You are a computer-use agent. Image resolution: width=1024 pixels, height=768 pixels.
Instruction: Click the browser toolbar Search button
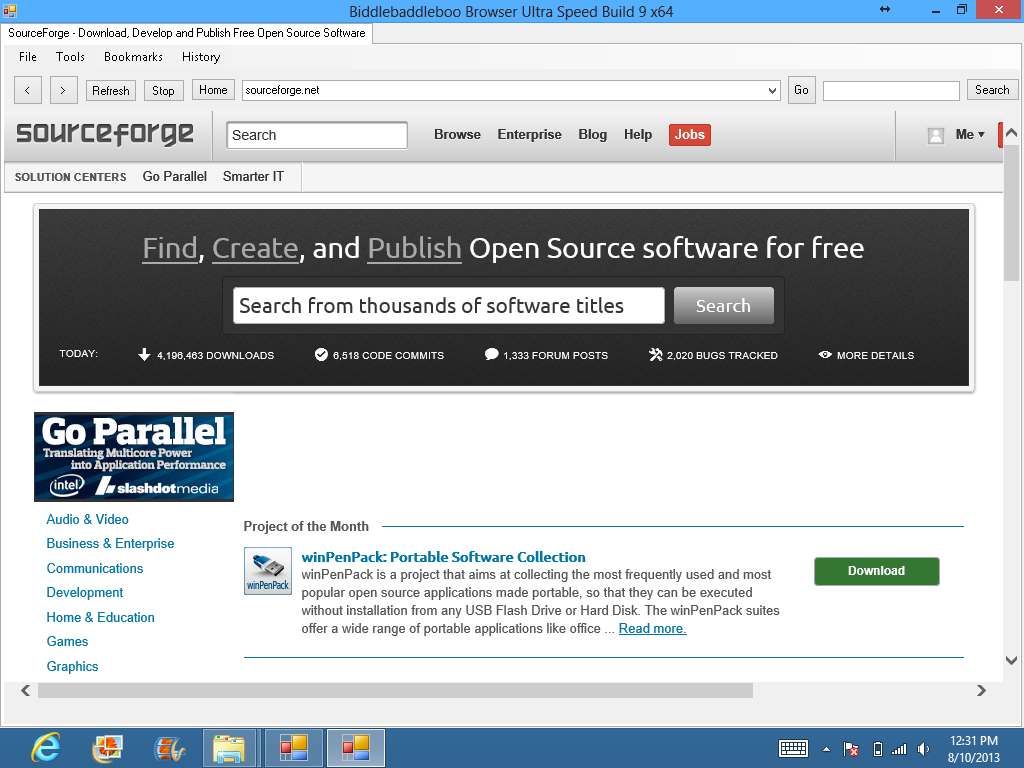click(x=992, y=89)
